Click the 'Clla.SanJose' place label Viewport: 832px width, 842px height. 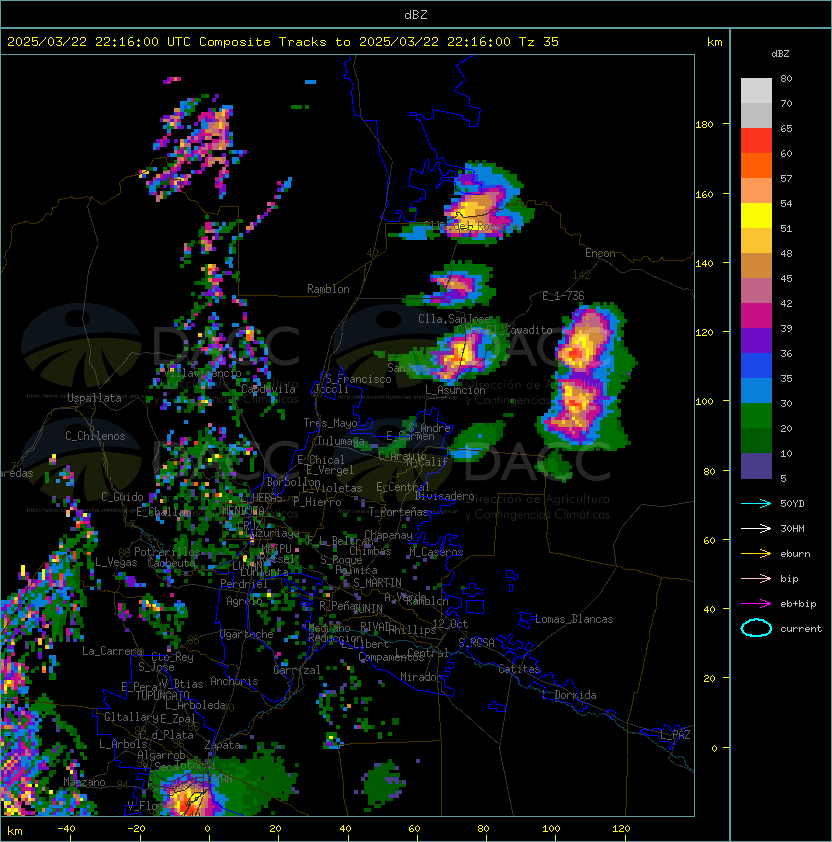click(454, 319)
